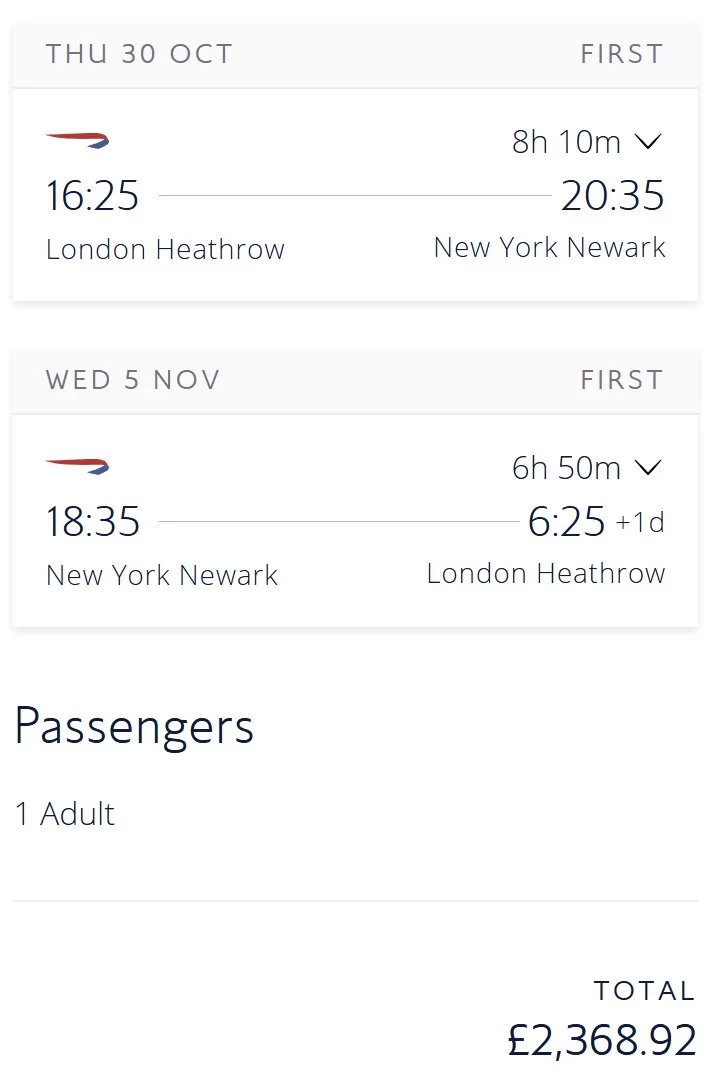
Task: Click the Passengers heading
Action: tap(135, 727)
